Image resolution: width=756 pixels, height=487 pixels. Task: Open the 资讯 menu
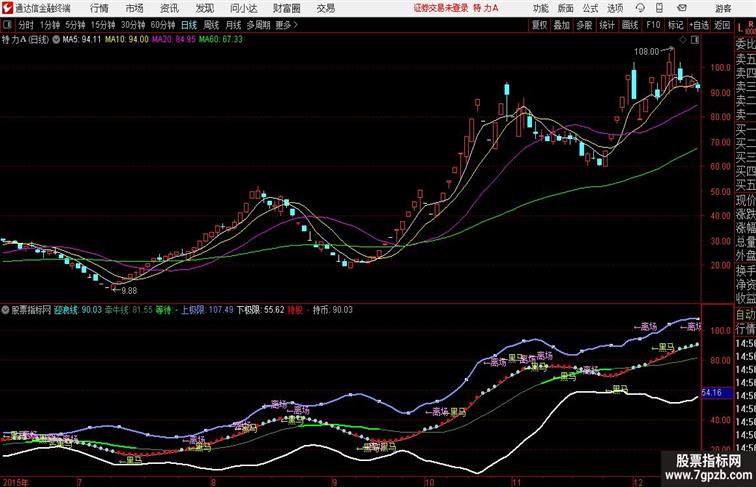[169, 8]
